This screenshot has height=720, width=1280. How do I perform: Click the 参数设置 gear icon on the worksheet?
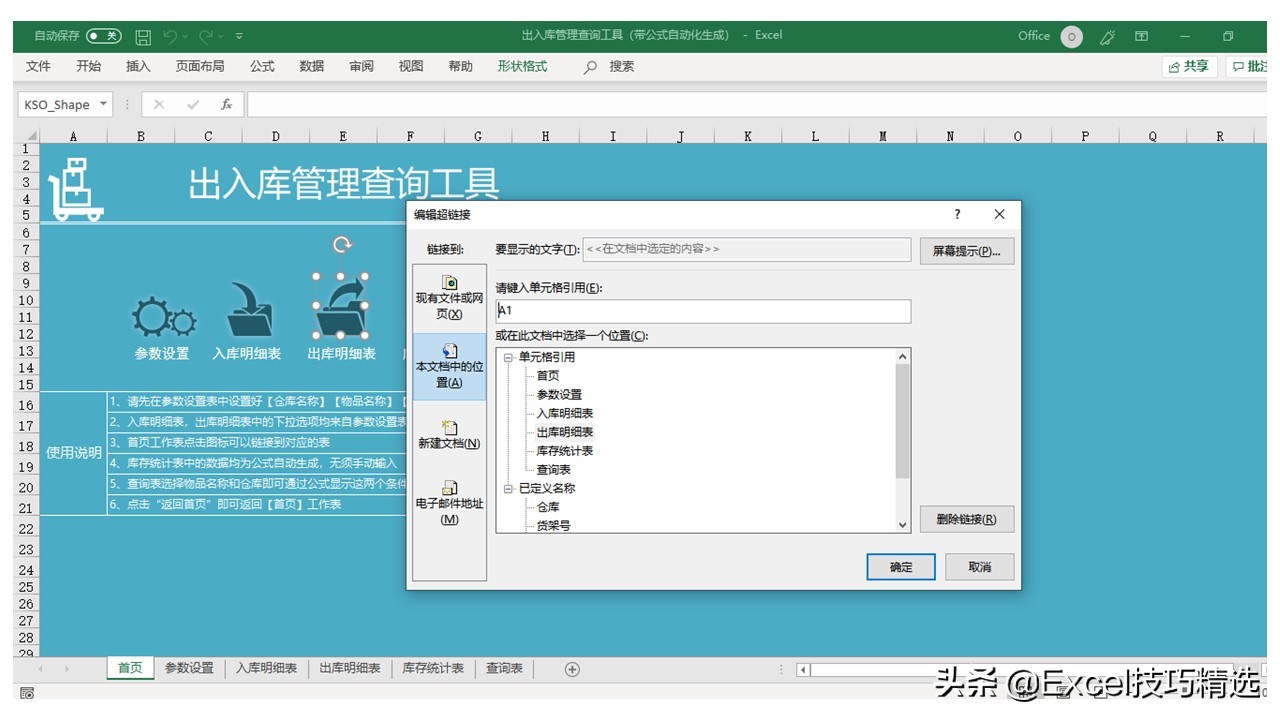(x=162, y=315)
